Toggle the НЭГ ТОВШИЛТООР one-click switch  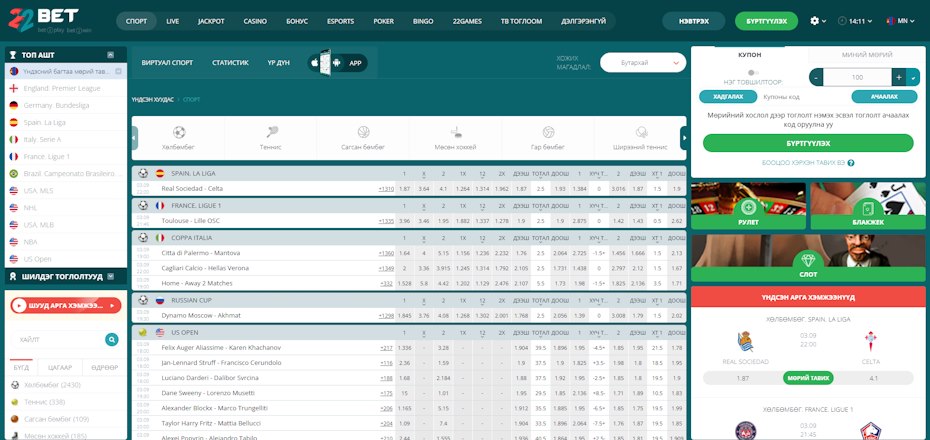point(754,72)
